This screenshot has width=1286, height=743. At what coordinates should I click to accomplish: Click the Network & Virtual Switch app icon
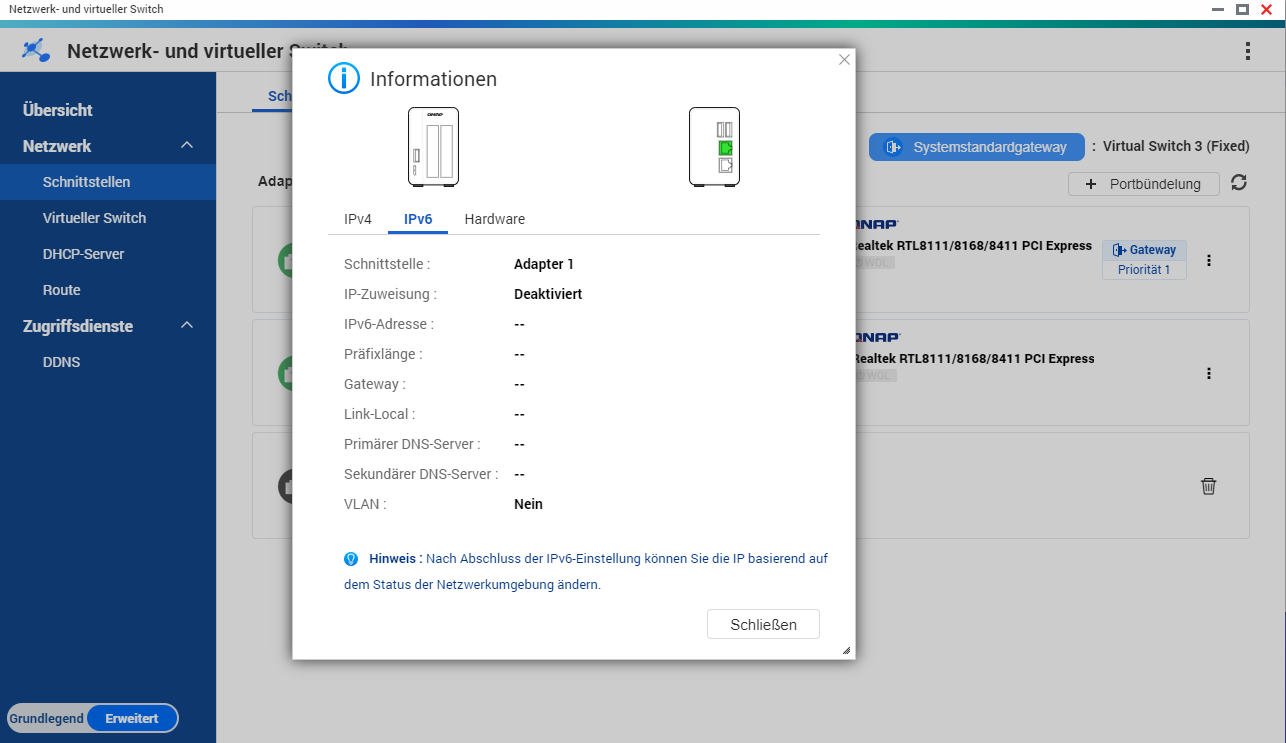point(36,50)
